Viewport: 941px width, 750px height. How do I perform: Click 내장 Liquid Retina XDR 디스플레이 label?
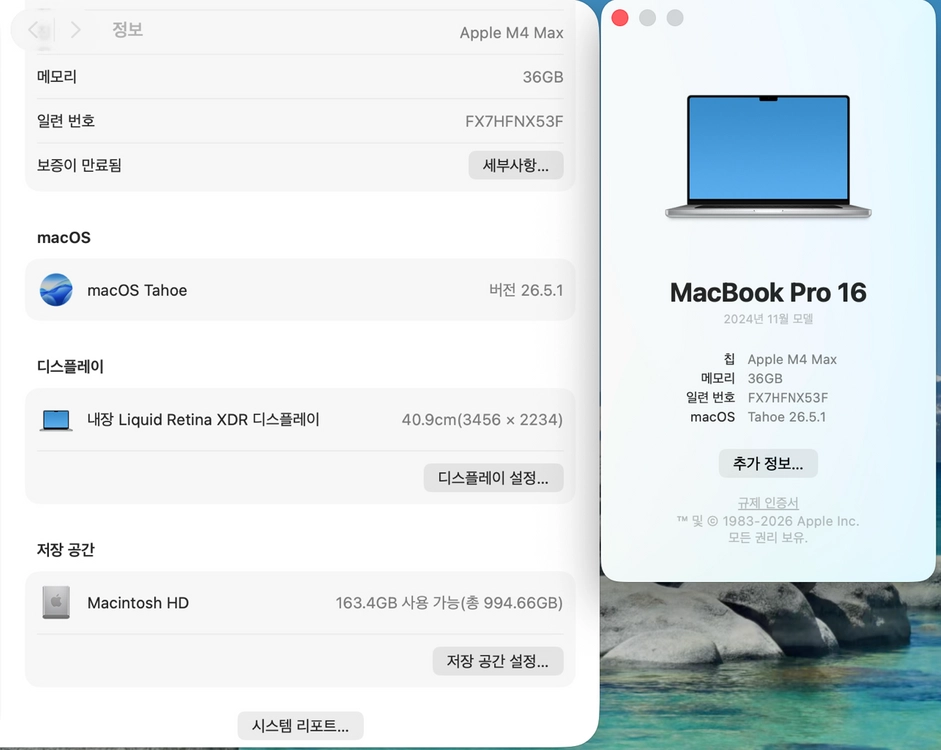click(203, 419)
